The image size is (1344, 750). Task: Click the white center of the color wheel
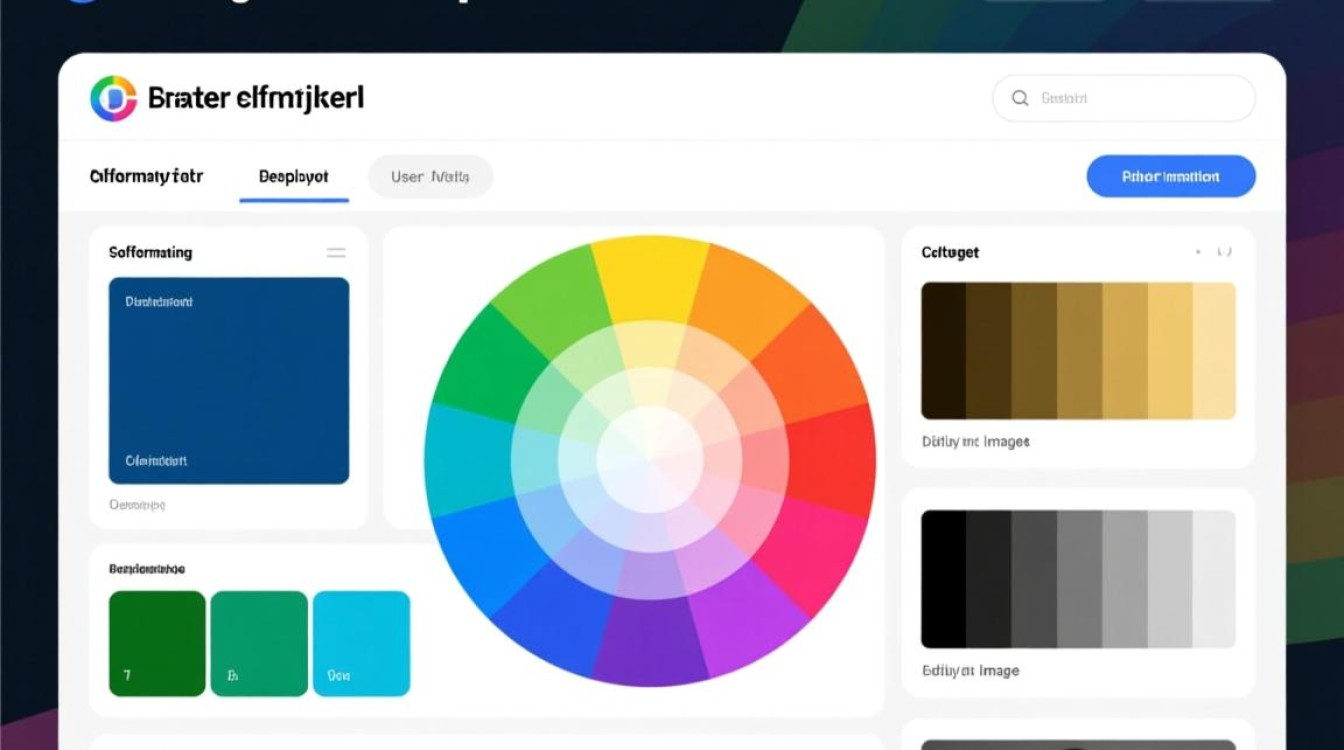650,460
